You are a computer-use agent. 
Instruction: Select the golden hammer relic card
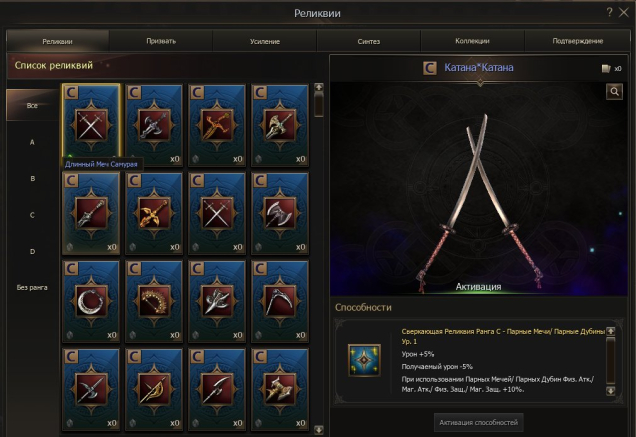(280, 389)
